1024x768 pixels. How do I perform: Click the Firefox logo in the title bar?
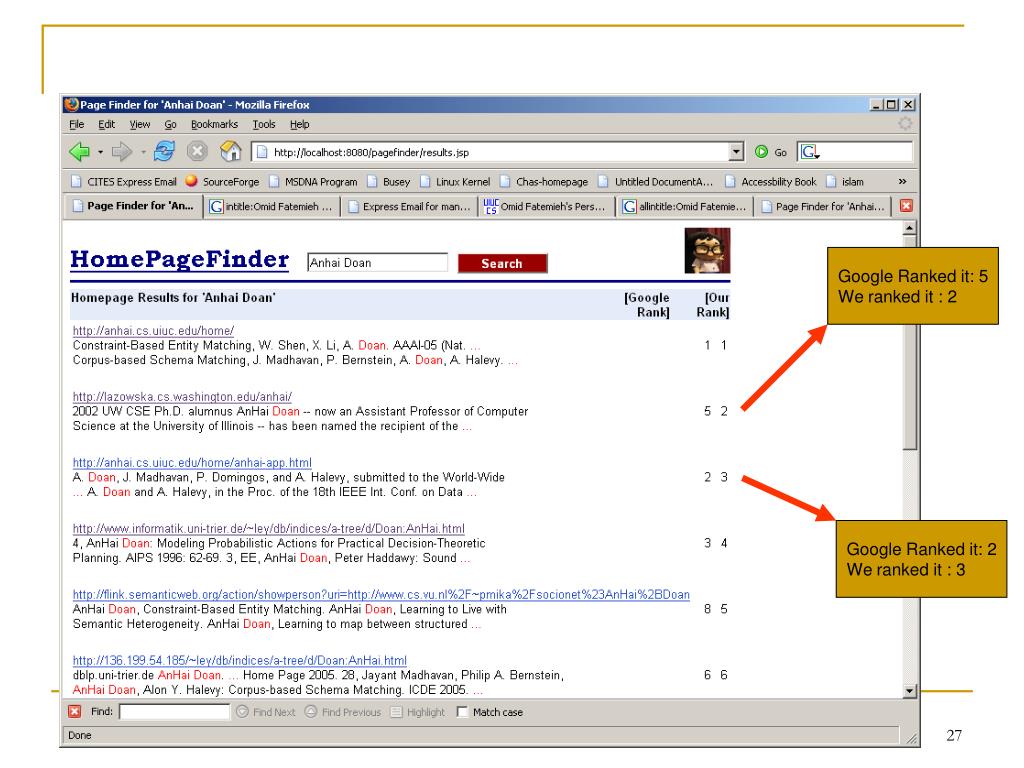[x=71, y=104]
